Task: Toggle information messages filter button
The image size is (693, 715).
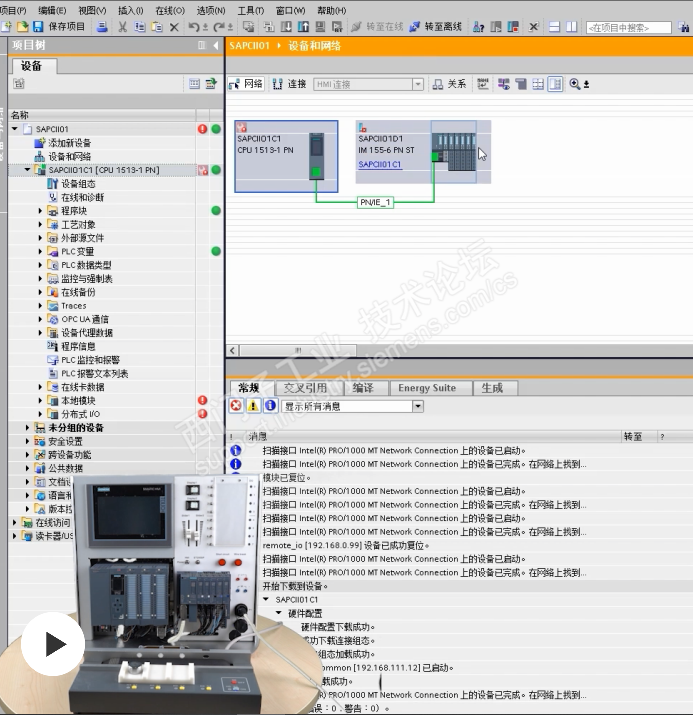Action: tap(270, 405)
